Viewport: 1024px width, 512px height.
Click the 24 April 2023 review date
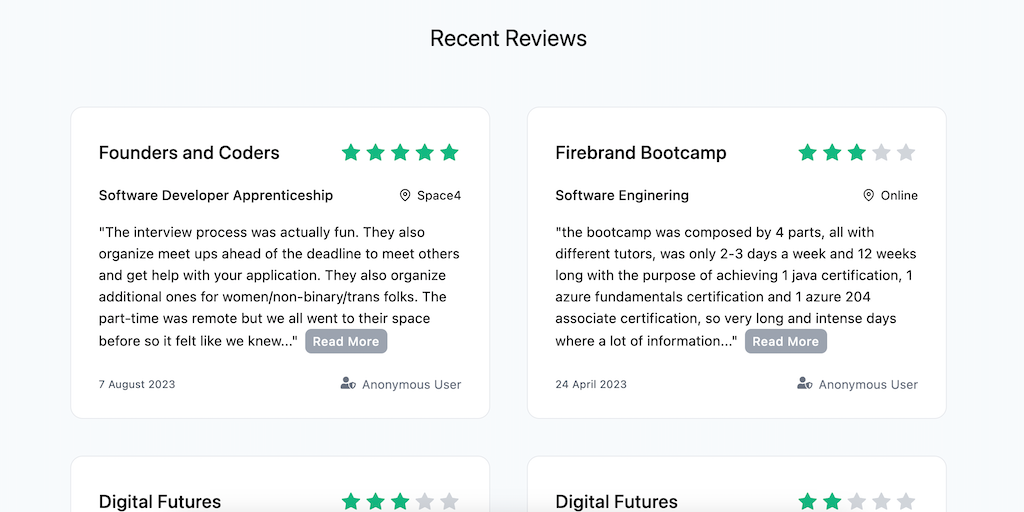tap(591, 384)
